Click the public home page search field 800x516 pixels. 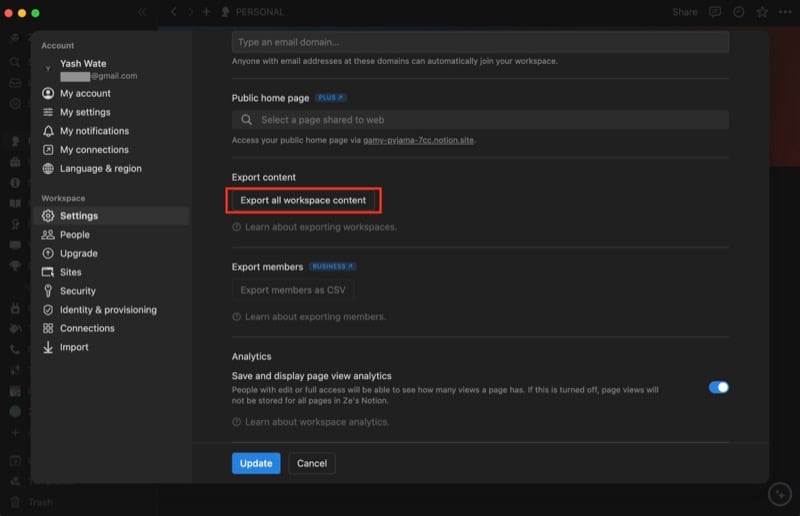pyautogui.click(x=480, y=120)
